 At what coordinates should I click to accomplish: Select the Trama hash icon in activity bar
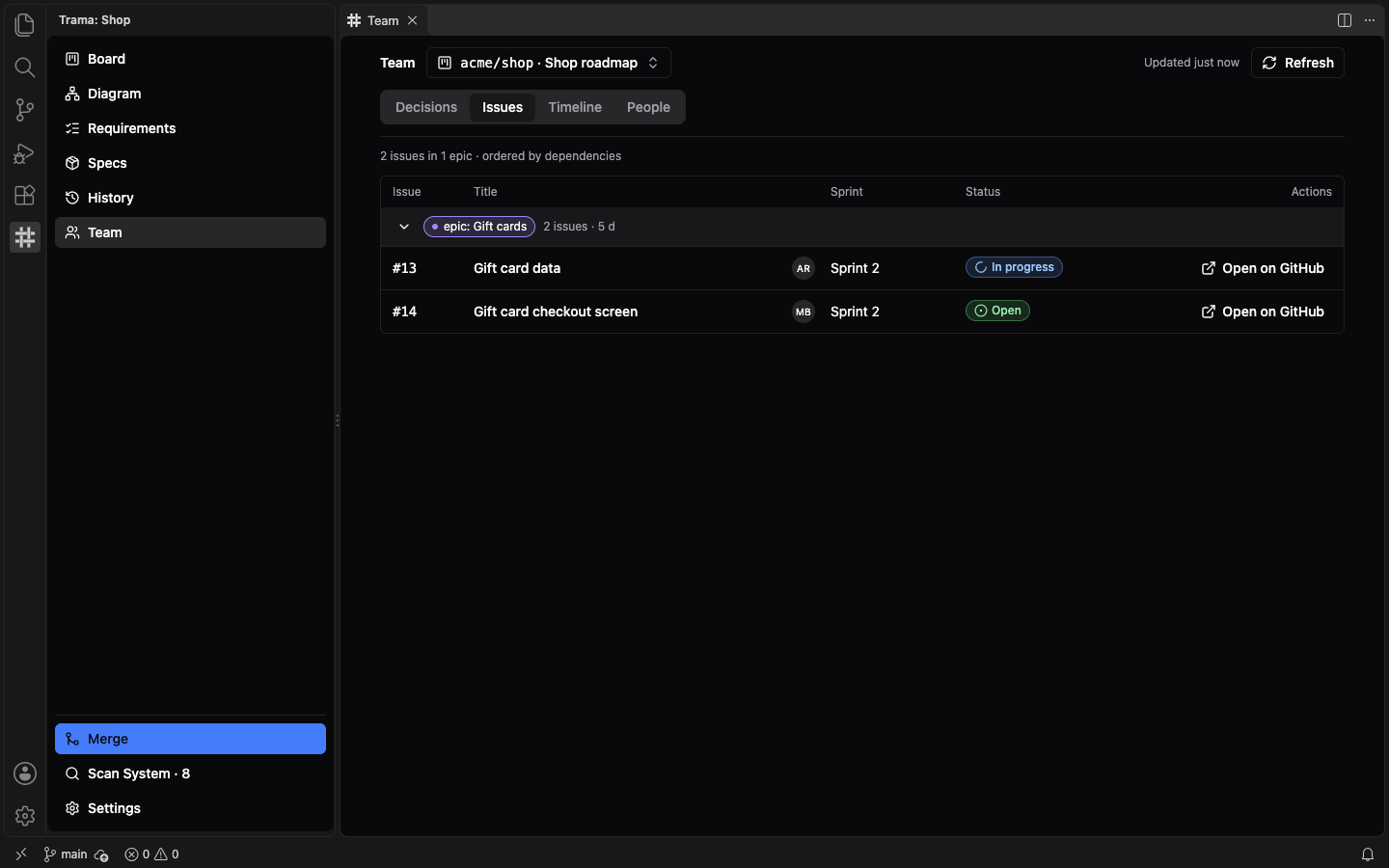click(x=25, y=237)
